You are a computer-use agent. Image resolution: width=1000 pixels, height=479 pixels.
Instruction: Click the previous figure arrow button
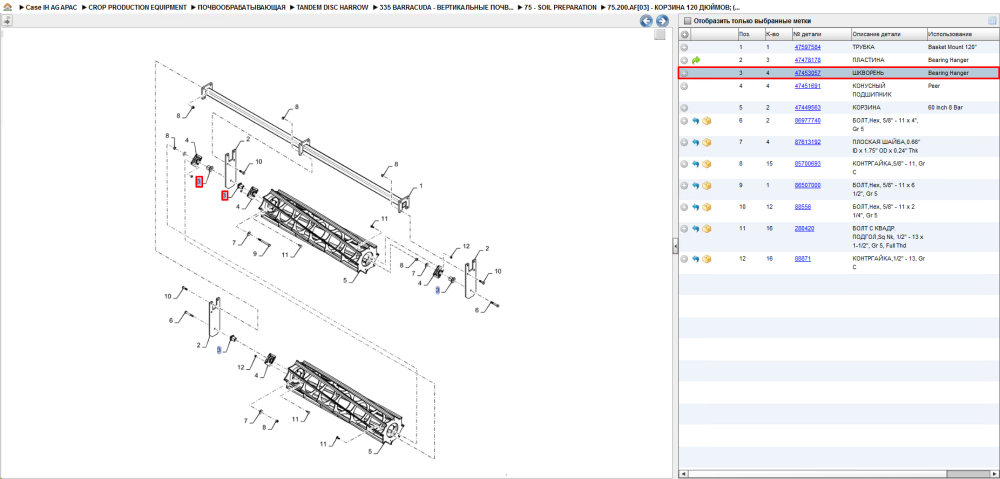pos(646,21)
